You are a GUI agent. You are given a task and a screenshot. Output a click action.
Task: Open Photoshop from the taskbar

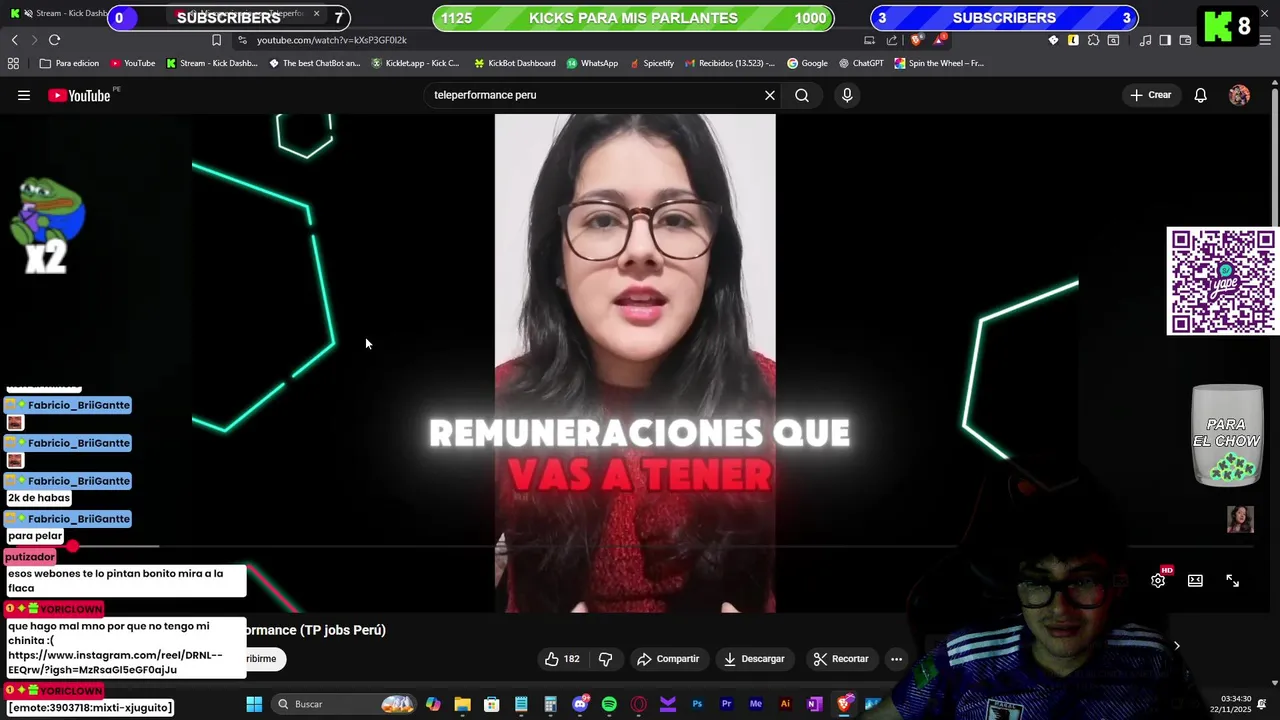[x=697, y=704]
